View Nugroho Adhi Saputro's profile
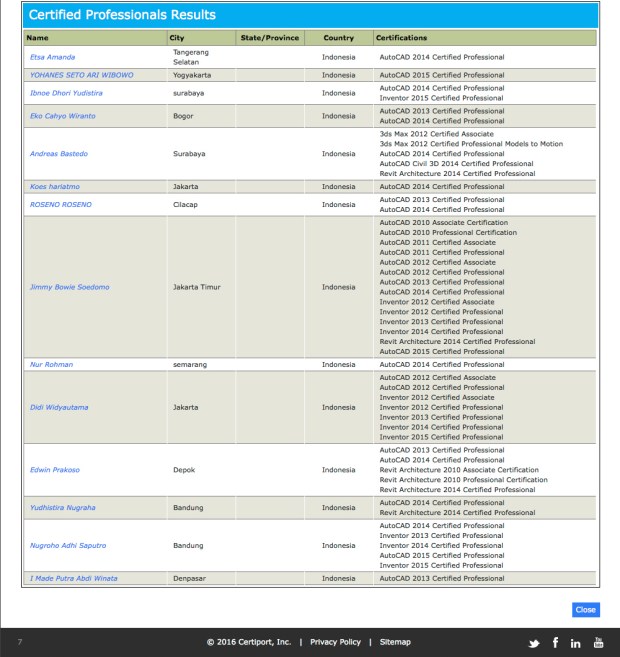This screenshot has height=657, width=620. click(68, 546)
